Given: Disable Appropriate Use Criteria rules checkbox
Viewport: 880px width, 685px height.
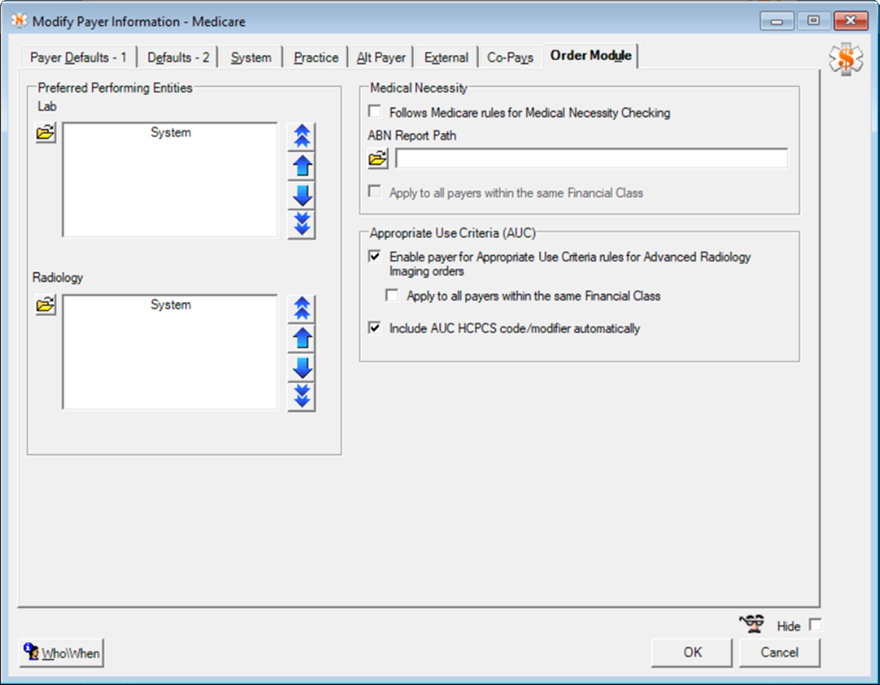Looking at the screenshot, I should coord(375,257).
